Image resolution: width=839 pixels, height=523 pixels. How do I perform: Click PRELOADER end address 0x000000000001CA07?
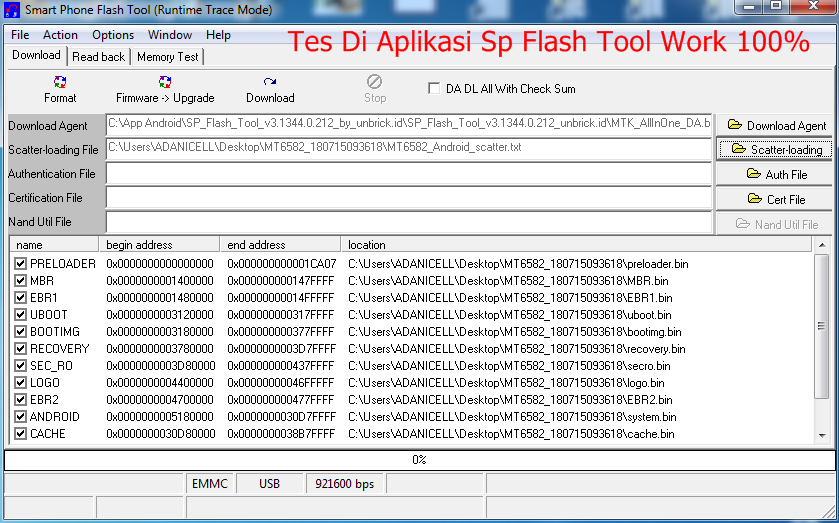pyautogui.click(x=281, y=264)
